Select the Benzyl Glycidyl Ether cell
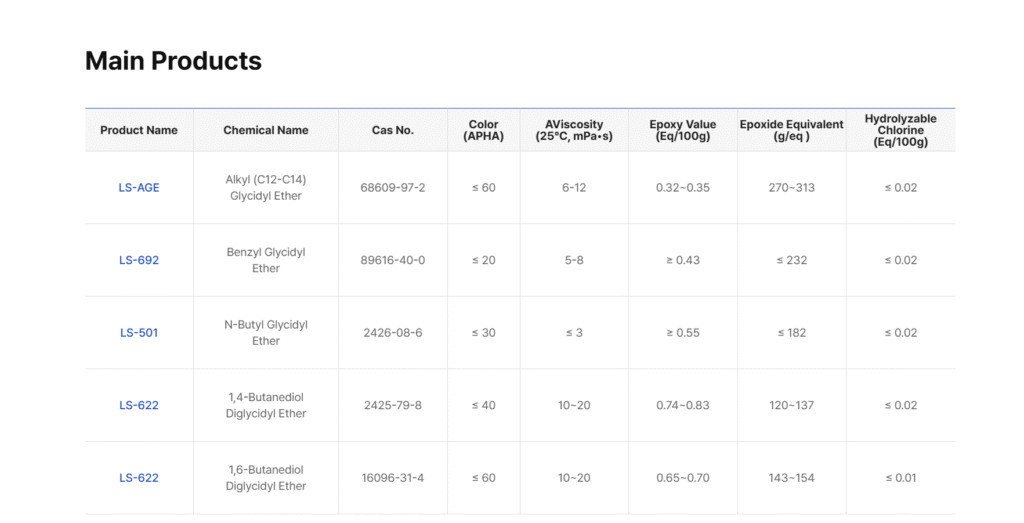The image size is (1024, 523). point(266,260)
